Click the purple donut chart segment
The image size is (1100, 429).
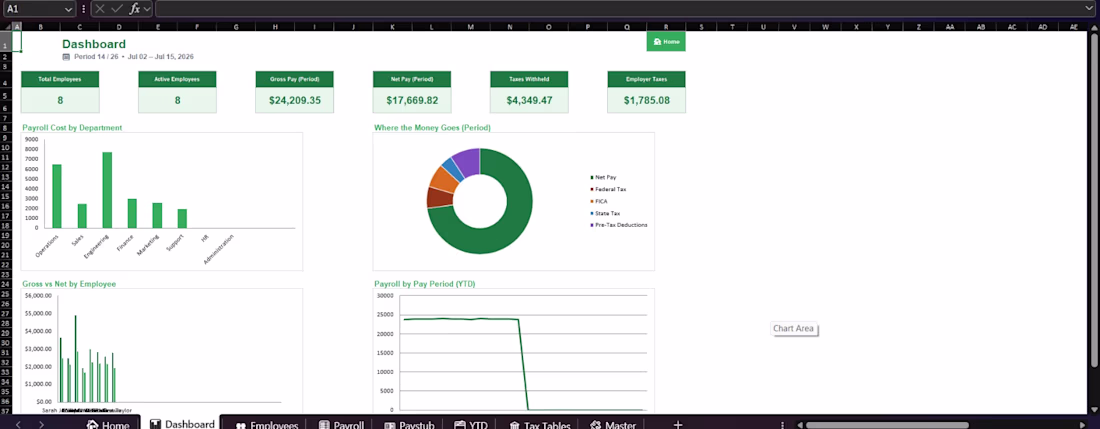pyautogui.click(x=468, y=160)
